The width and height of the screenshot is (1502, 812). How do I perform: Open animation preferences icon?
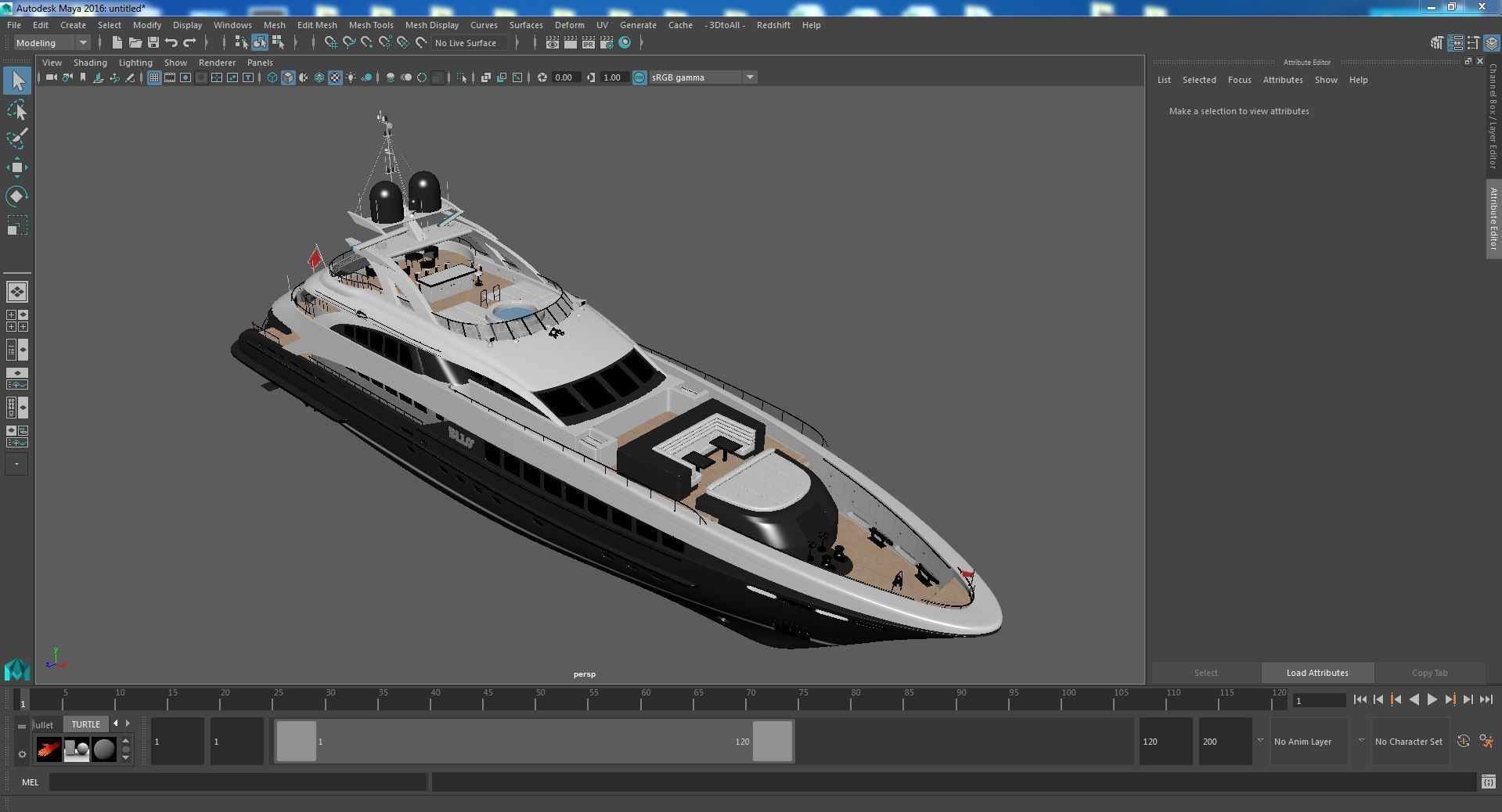click(x=1486, y=741)
